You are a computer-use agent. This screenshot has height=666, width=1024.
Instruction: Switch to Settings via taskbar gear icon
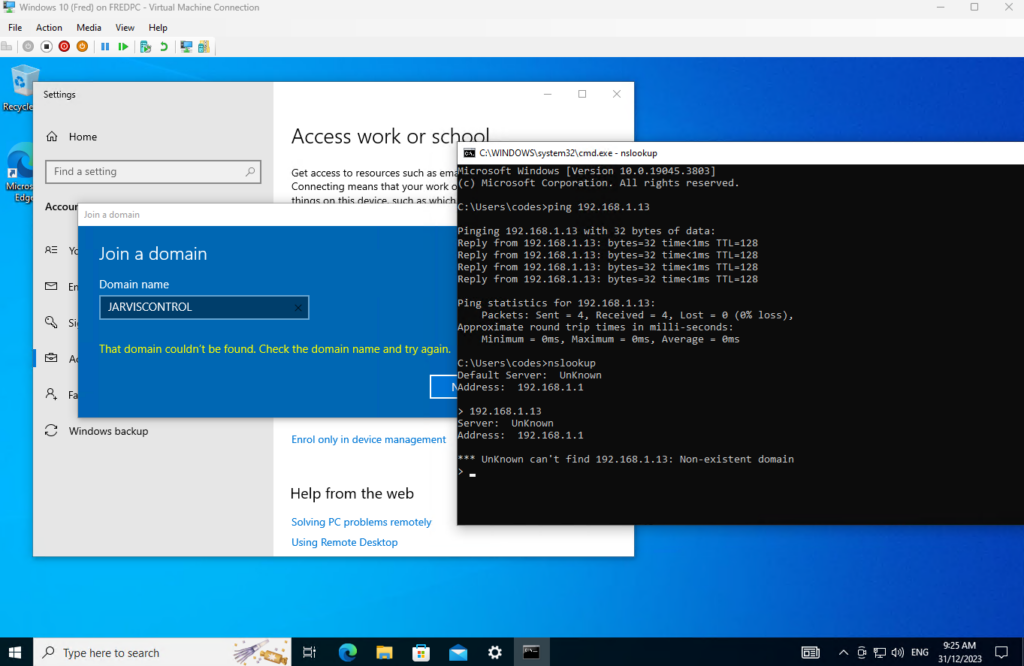[x=495, y=652]
